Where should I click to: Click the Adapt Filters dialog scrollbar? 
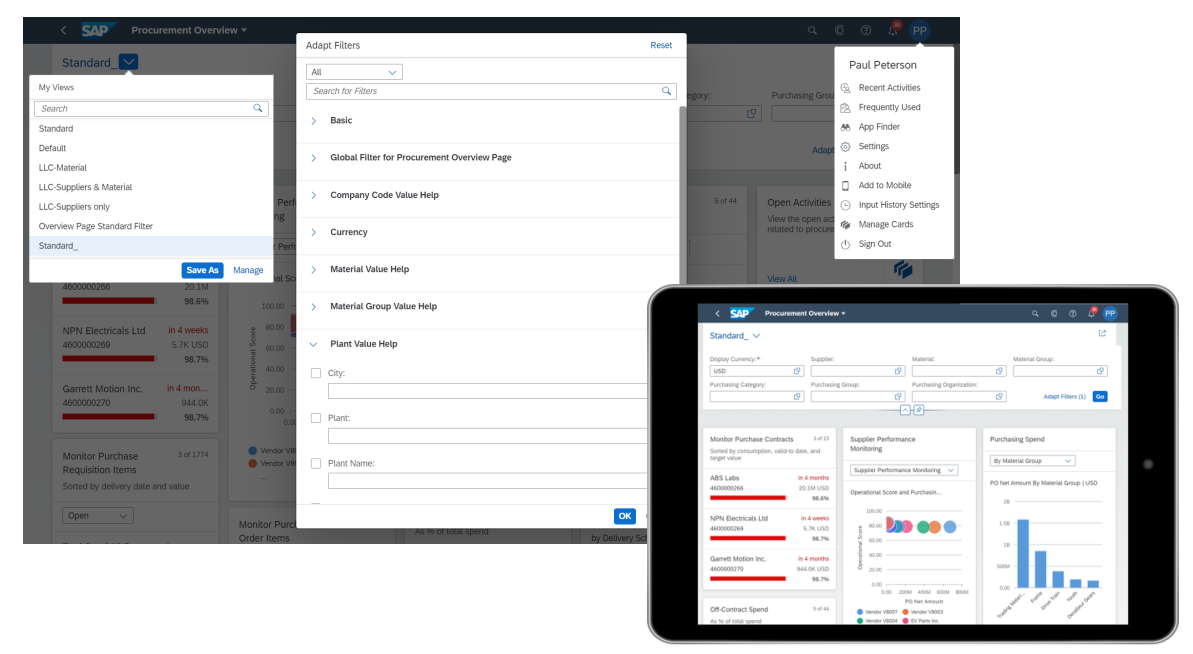[x=683, y=200]
